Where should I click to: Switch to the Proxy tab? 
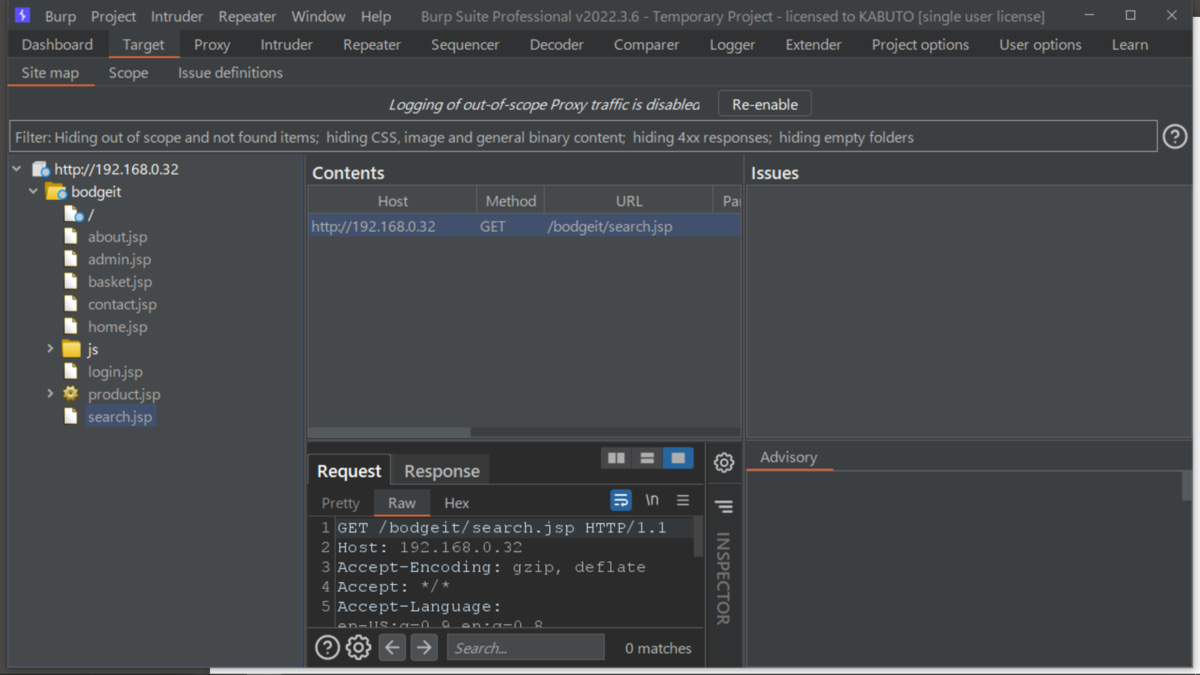tap(212, 45)
